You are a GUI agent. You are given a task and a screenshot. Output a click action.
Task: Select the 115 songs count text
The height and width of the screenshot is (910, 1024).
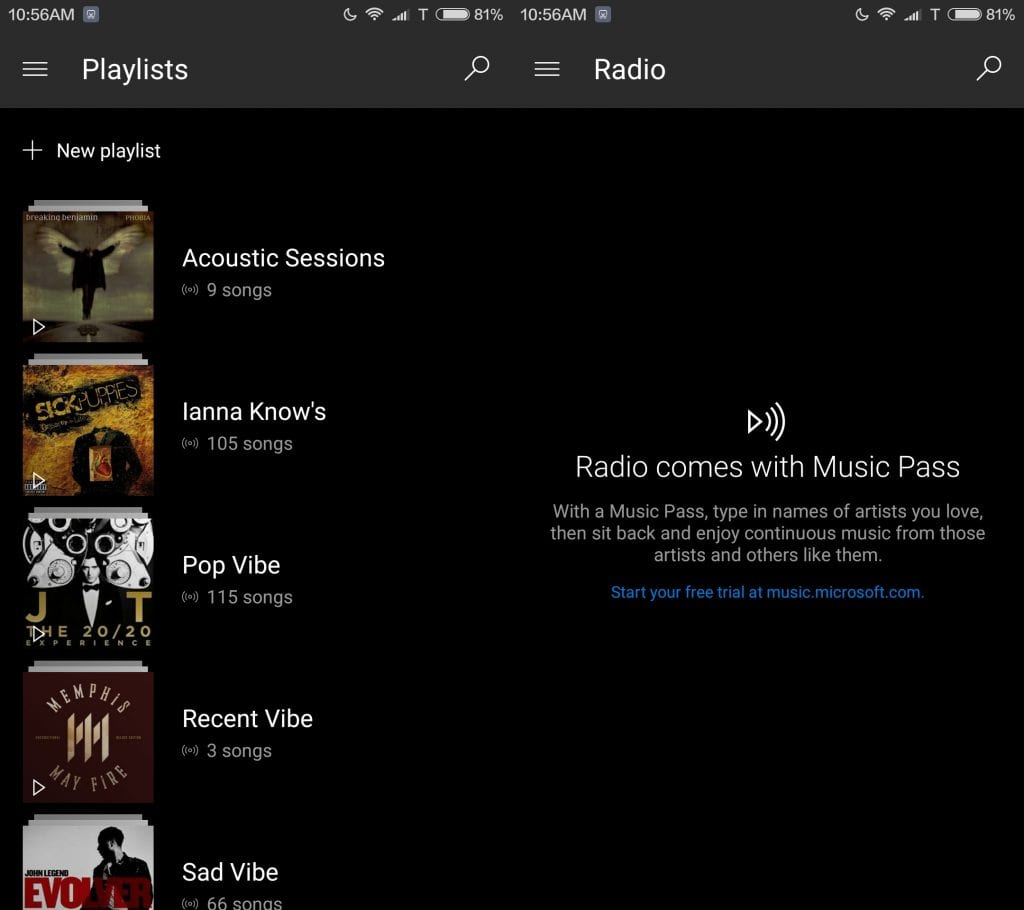coord(249,597)
